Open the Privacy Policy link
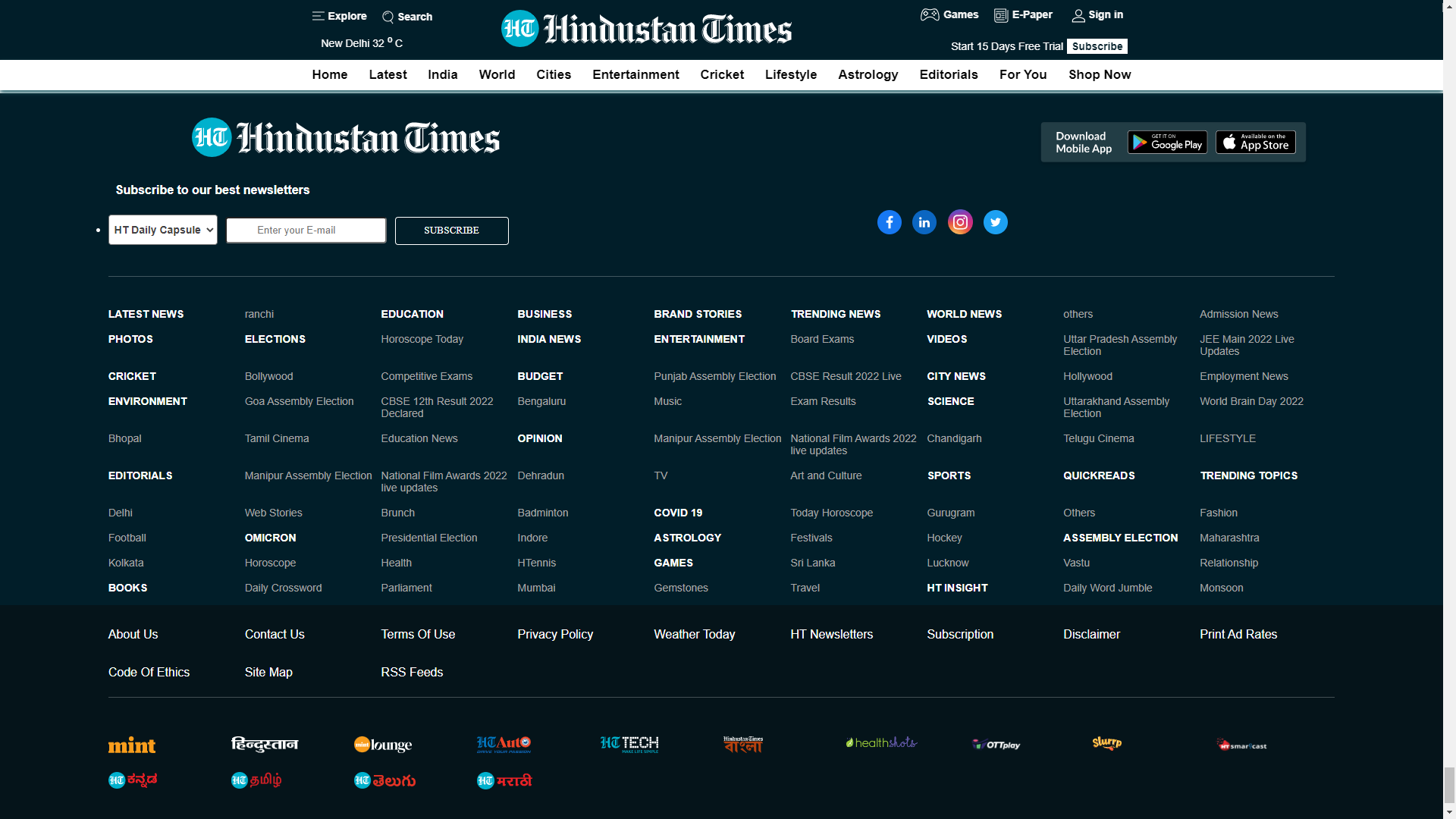1456x819 pixels. pyautogui.click(x=555, y=634)
